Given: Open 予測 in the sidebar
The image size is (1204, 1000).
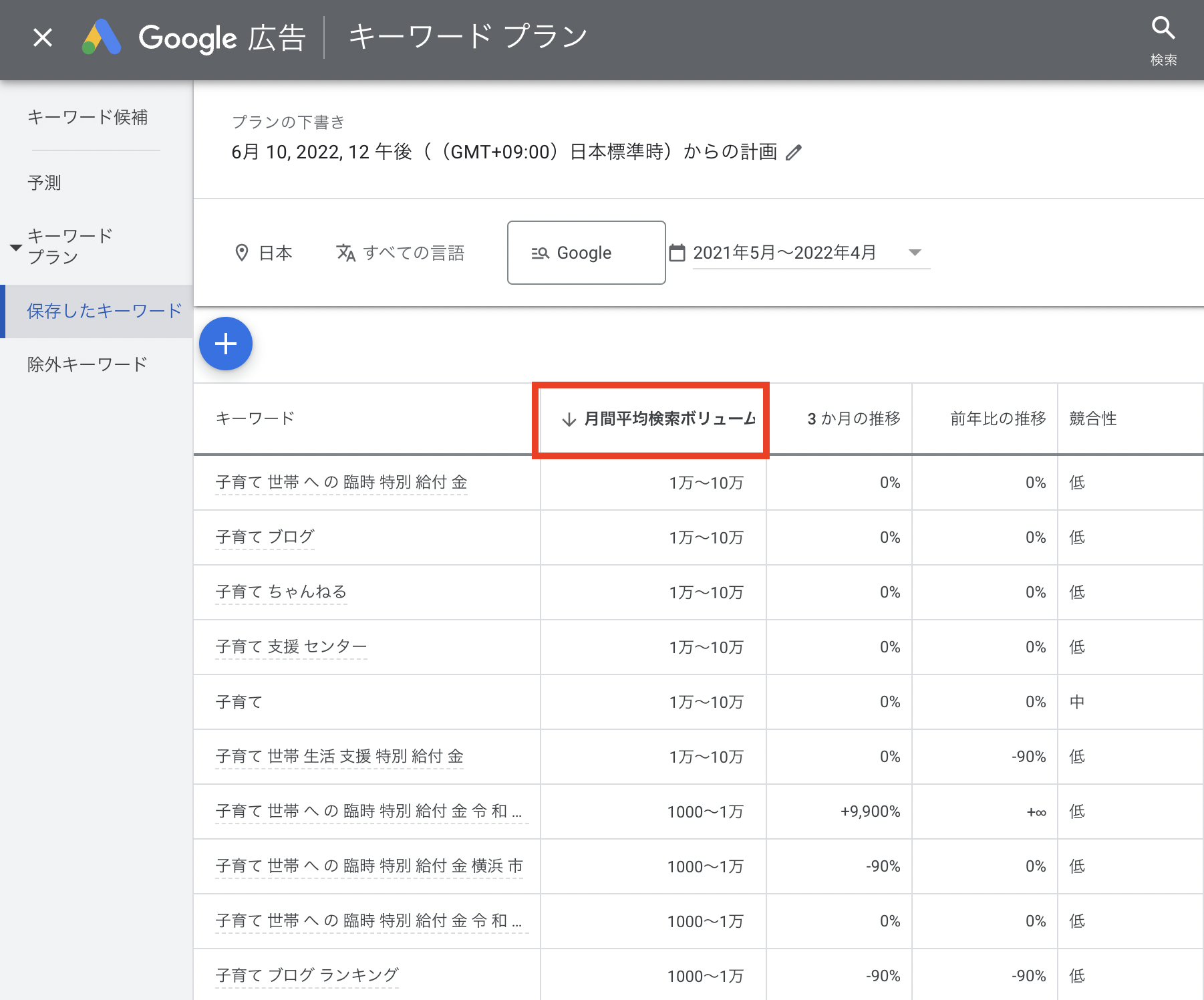Looking at the screenshot, I should click(x=44, y=182).
